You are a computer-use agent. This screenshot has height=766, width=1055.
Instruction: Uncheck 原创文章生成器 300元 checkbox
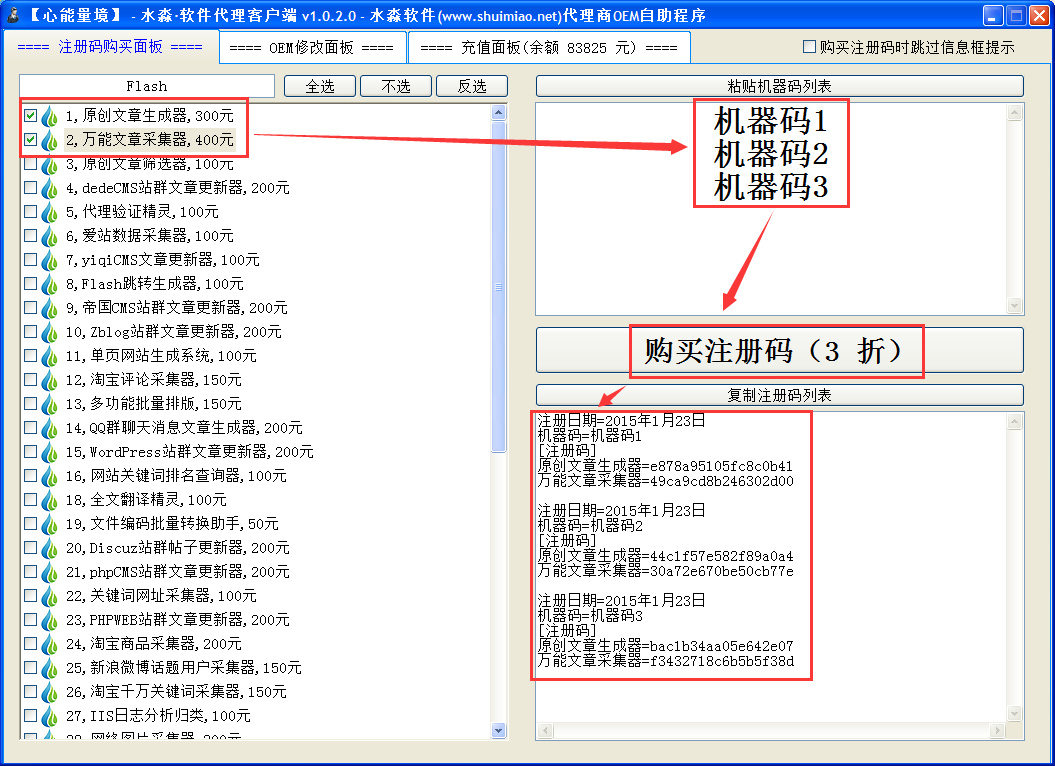(x=30, y=115)
